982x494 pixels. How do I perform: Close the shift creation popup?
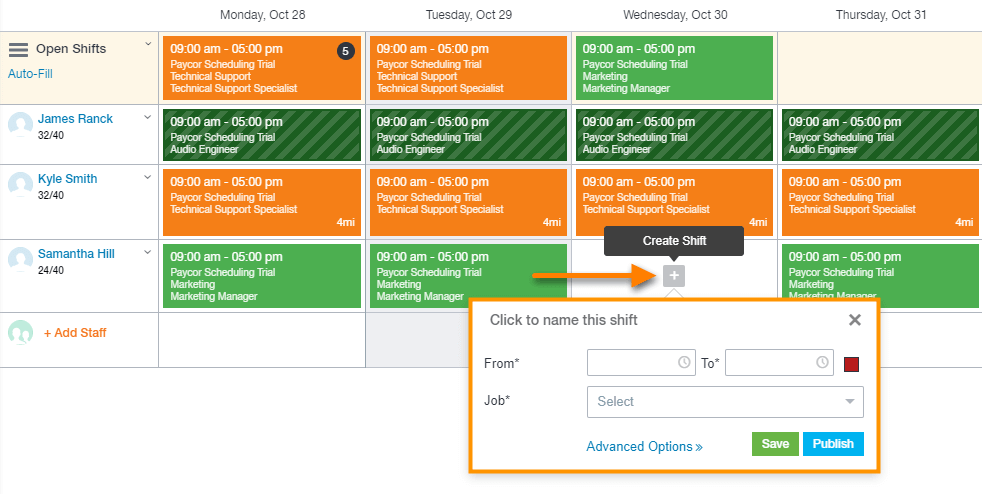point(855,320)
